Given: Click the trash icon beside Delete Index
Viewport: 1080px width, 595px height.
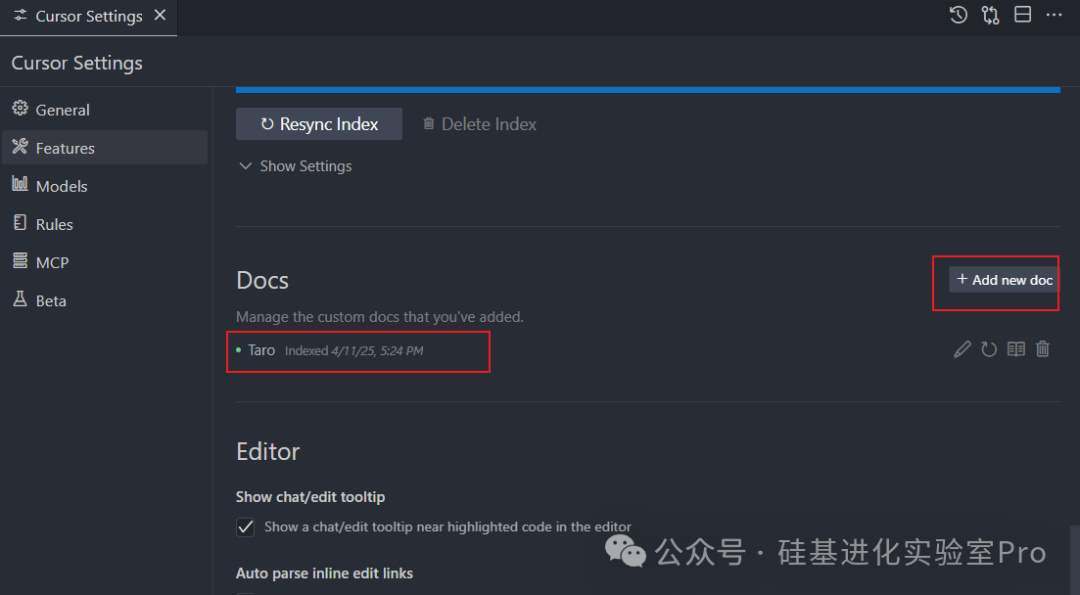Looking at the screenshot, I should 428,123.
